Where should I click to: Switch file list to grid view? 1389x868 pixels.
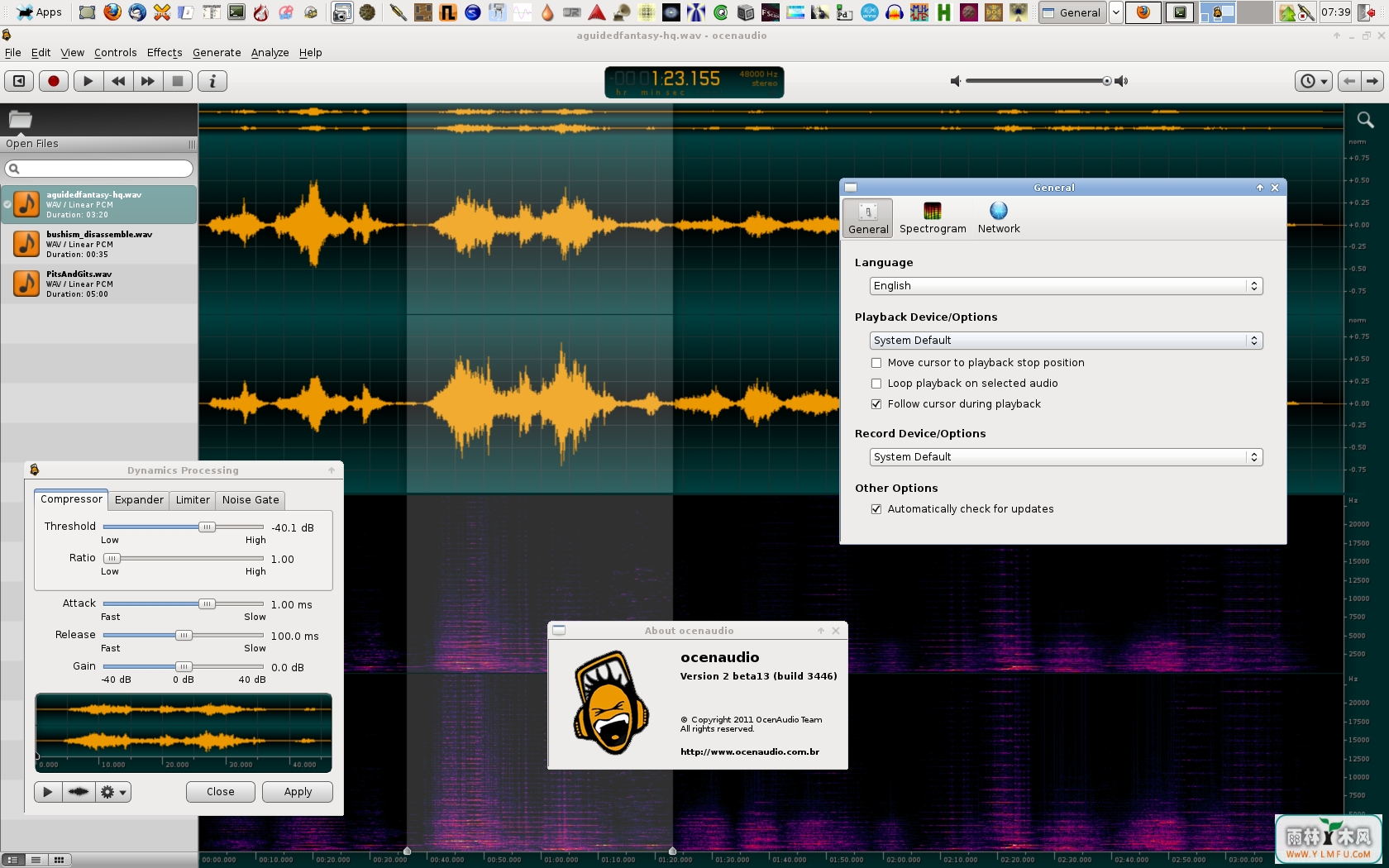coord(59,860)
